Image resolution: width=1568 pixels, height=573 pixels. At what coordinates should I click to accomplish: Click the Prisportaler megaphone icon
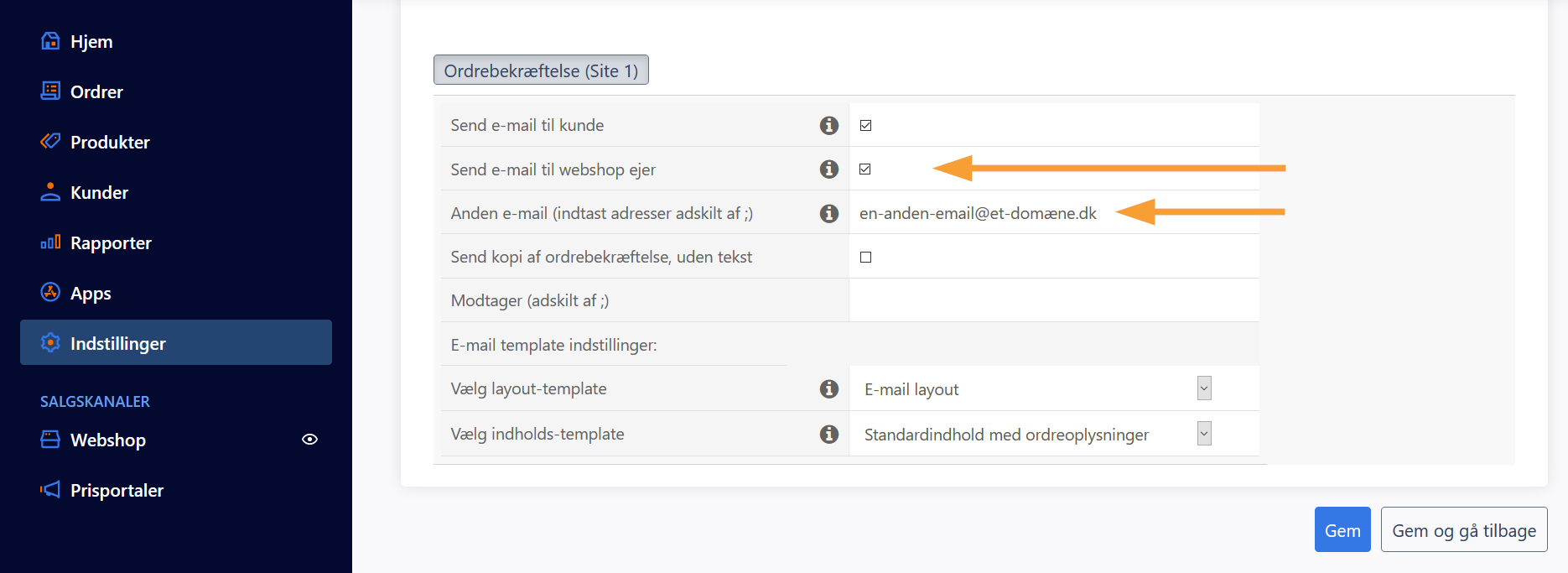pyautogui.click(x=50, y=489)
